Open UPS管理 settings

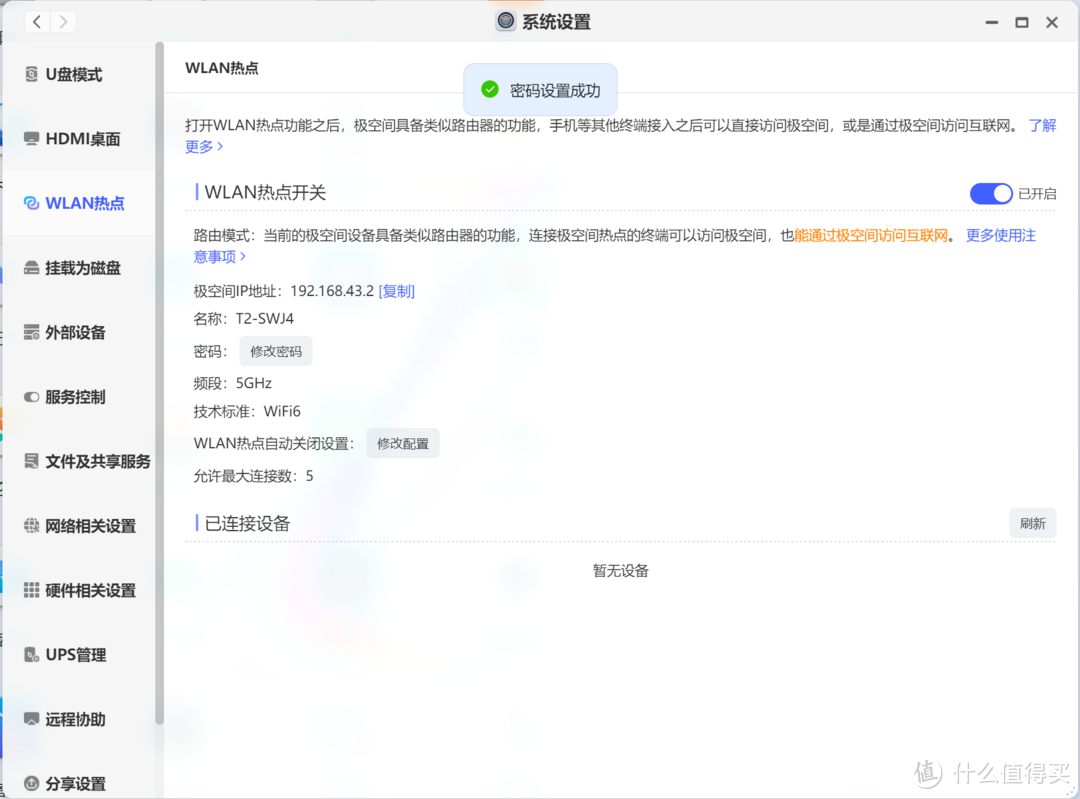(x=70, y=654)
